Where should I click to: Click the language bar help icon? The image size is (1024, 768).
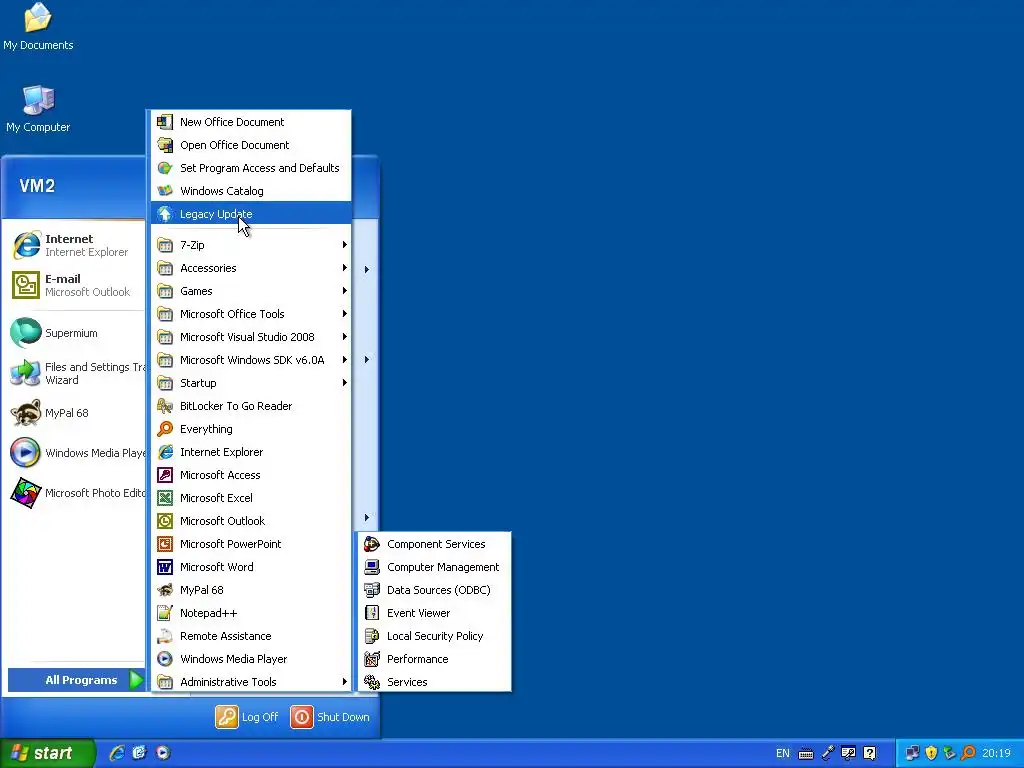(x=869, y=753)
